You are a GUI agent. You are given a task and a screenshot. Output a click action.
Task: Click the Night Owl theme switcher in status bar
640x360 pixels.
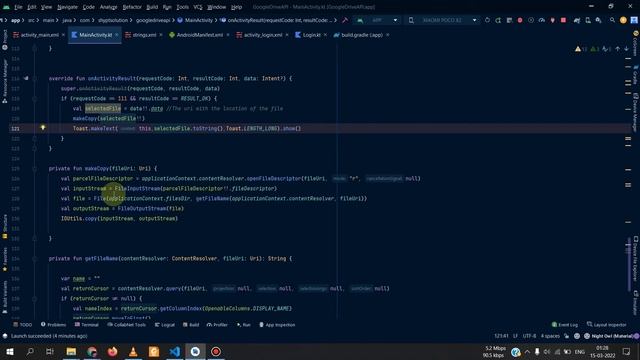[x=611, y=336]
